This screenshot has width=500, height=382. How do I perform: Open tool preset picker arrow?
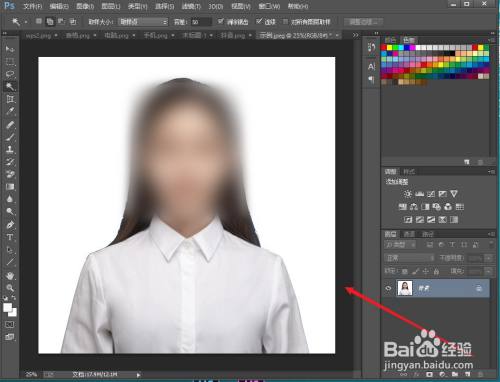tap(25, 22)
